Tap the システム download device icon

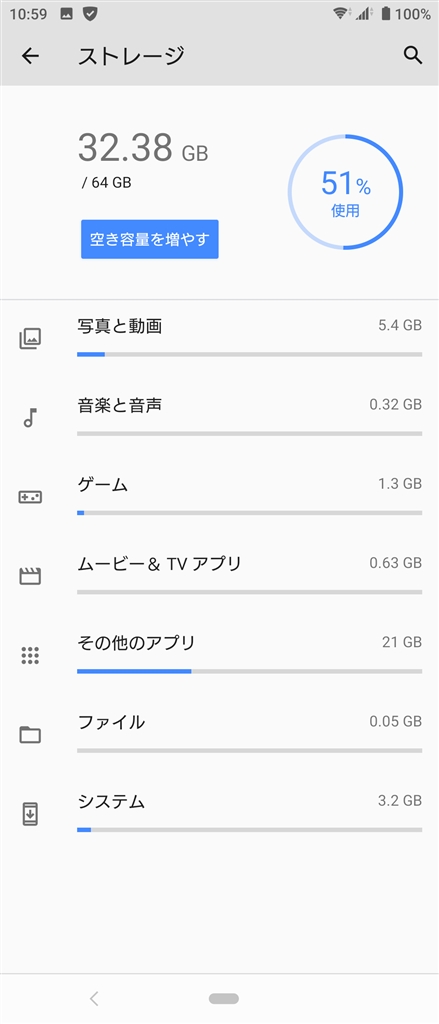click(x=30, y=814)
